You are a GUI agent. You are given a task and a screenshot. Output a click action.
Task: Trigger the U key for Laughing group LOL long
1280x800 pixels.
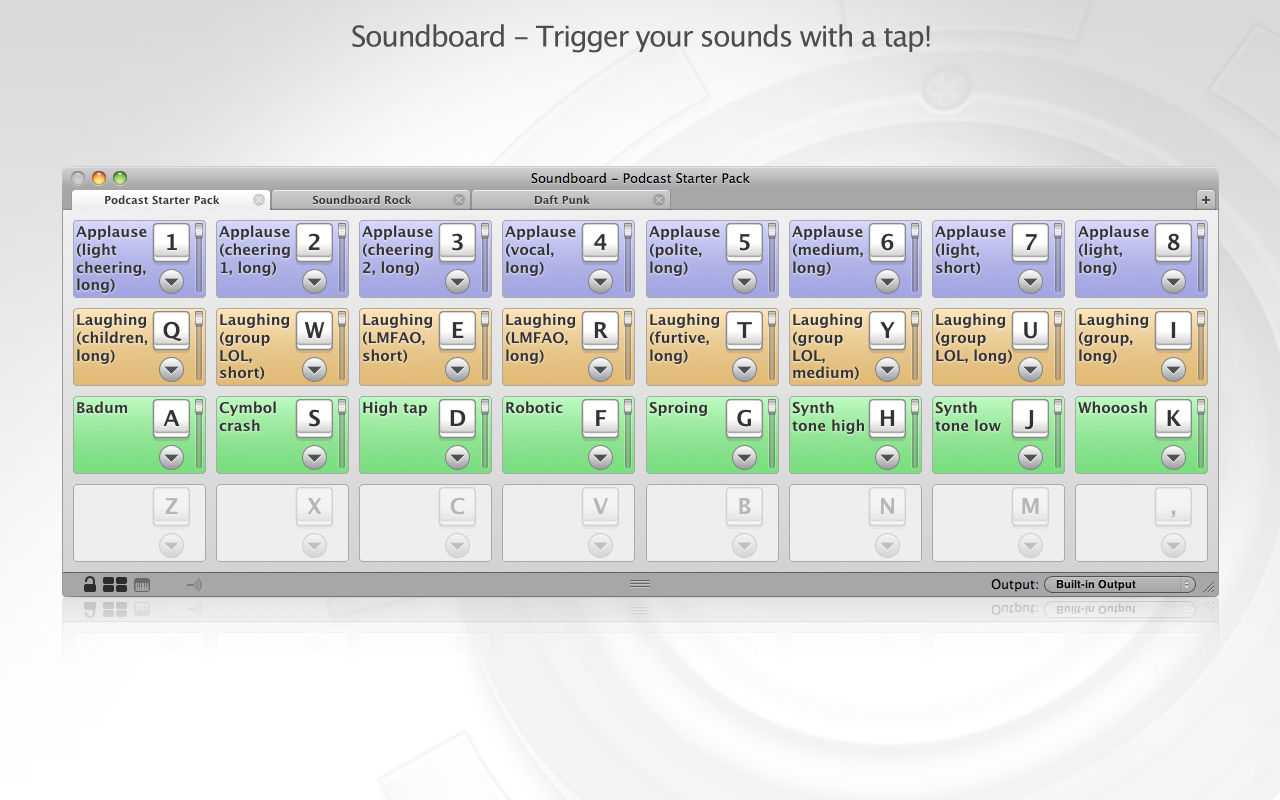coord(1030,331)
